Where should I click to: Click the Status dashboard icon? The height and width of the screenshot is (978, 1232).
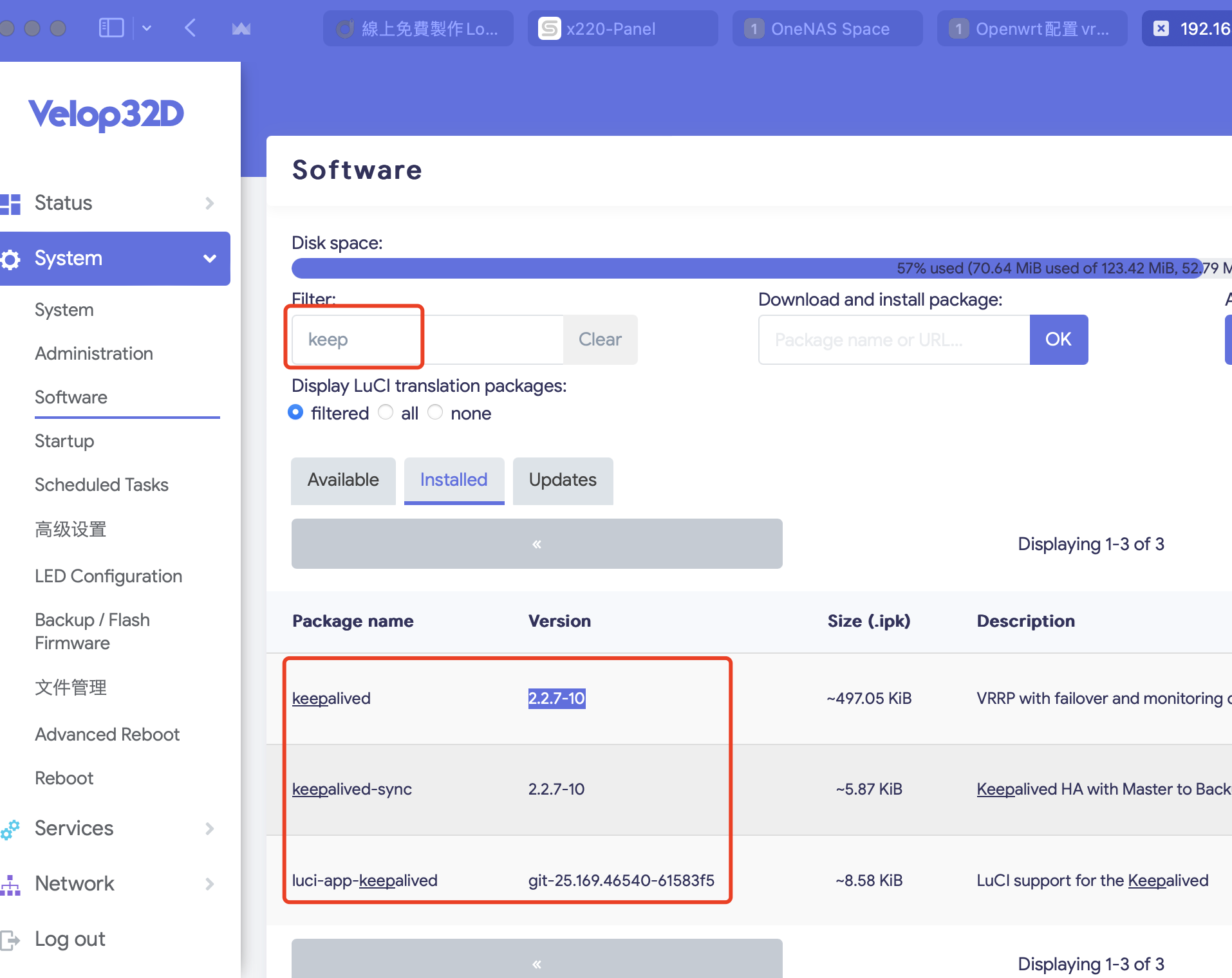click(x=11, y=203)
